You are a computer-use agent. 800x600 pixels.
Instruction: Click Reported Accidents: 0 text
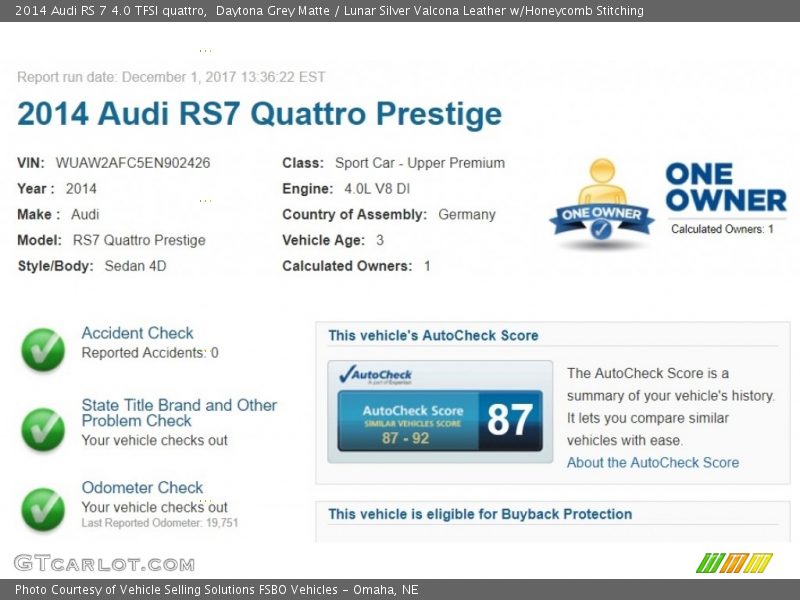point(150,353)
